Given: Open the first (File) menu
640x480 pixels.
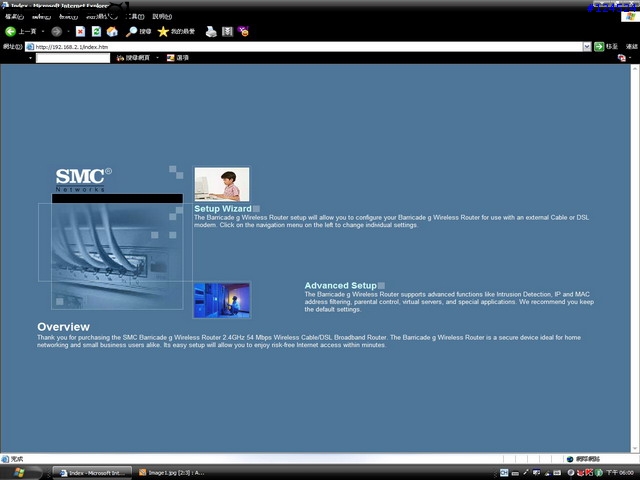Looking at the screenshot, I should pyautogui.click(x=14, y=17).
